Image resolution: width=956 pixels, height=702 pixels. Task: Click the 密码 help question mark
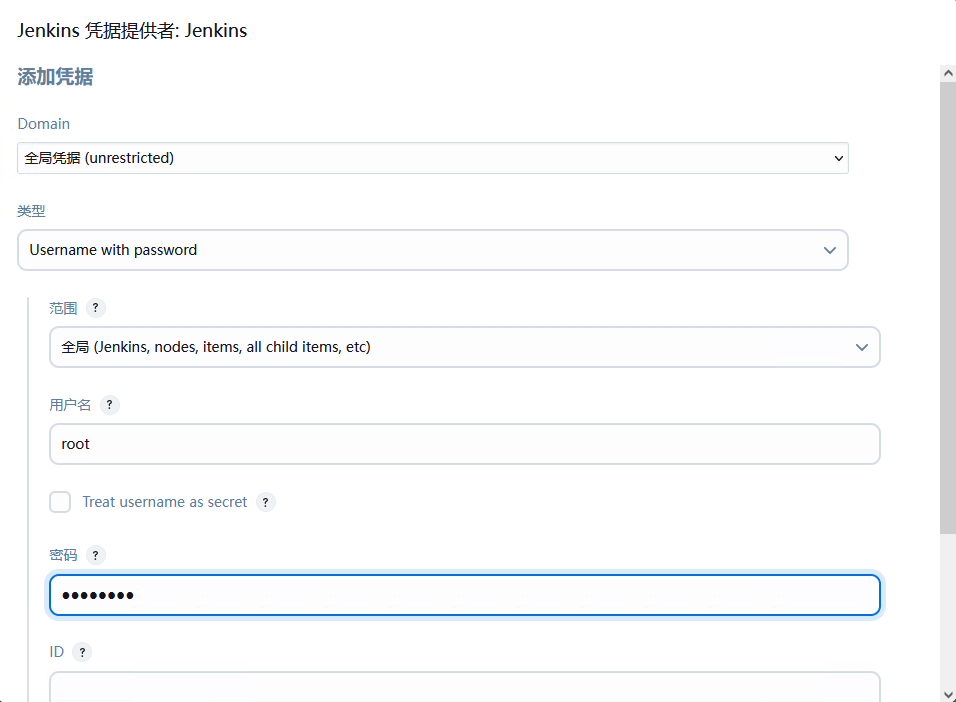(x=95, y=555)
